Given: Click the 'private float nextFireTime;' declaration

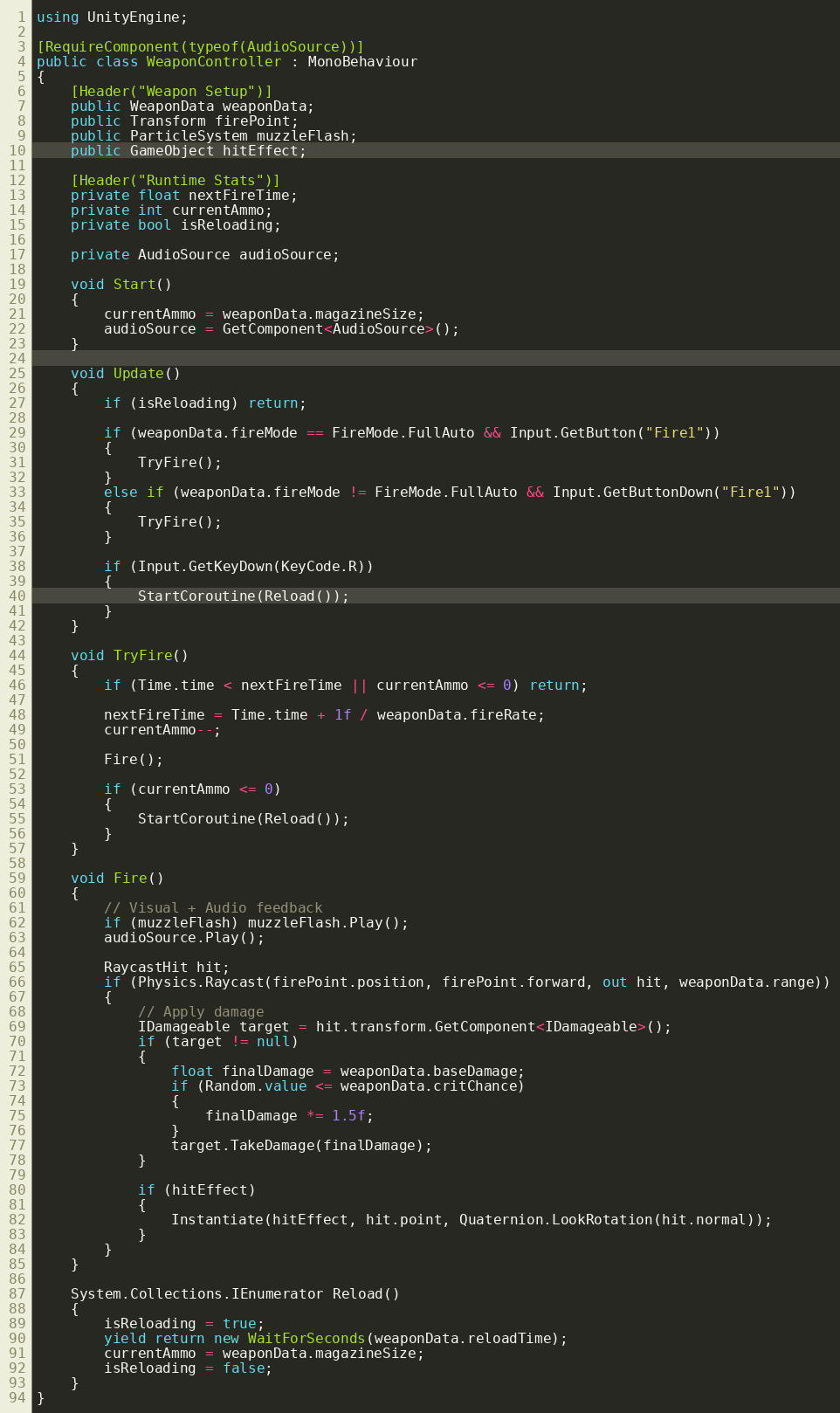Looking at the screenshot, I should coord(184,196).
